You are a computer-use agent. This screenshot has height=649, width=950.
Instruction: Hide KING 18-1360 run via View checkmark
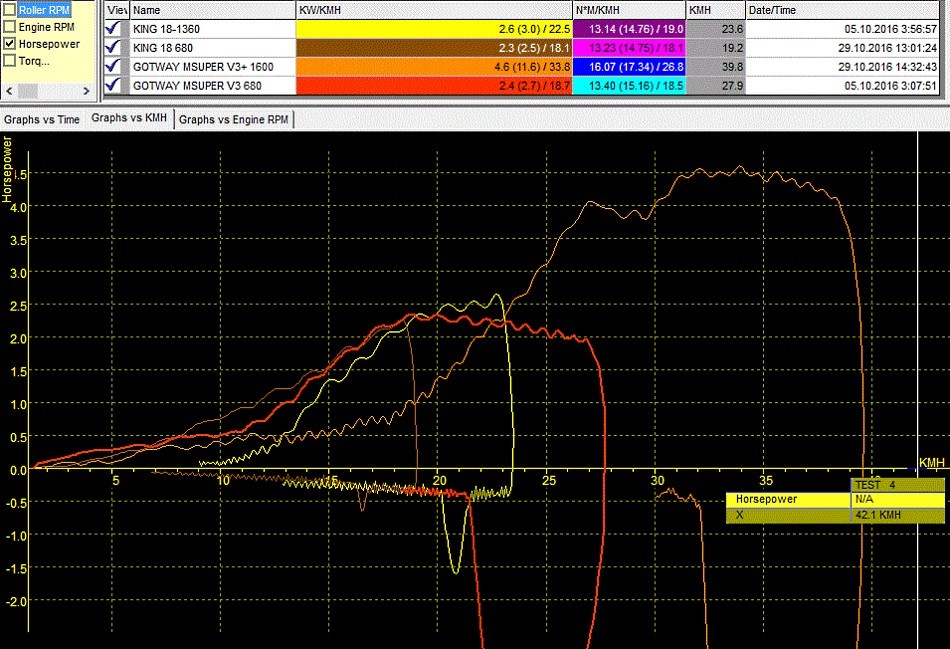113,29
